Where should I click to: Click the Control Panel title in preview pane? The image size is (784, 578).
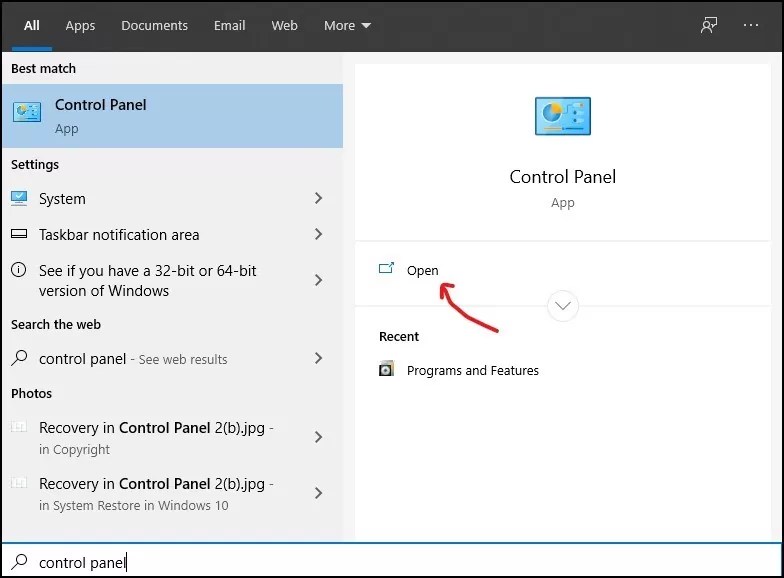pyautogui.click(x=562, y=176)
